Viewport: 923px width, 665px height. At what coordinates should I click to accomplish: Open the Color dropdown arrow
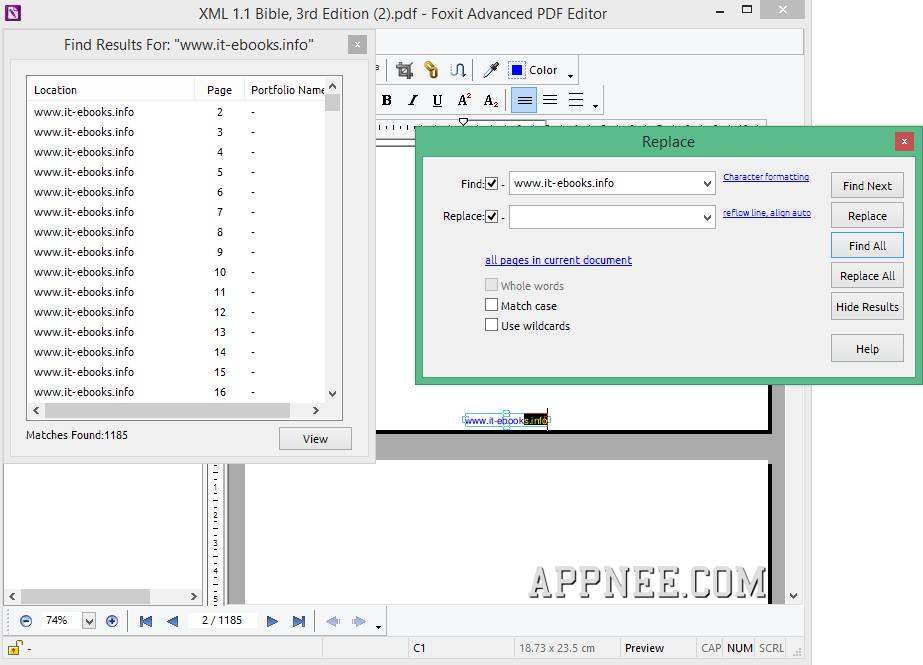click(570, 75)
